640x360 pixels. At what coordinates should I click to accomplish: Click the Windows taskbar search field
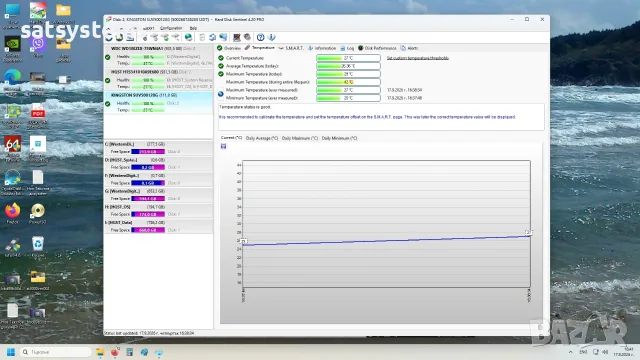[55, 352]
